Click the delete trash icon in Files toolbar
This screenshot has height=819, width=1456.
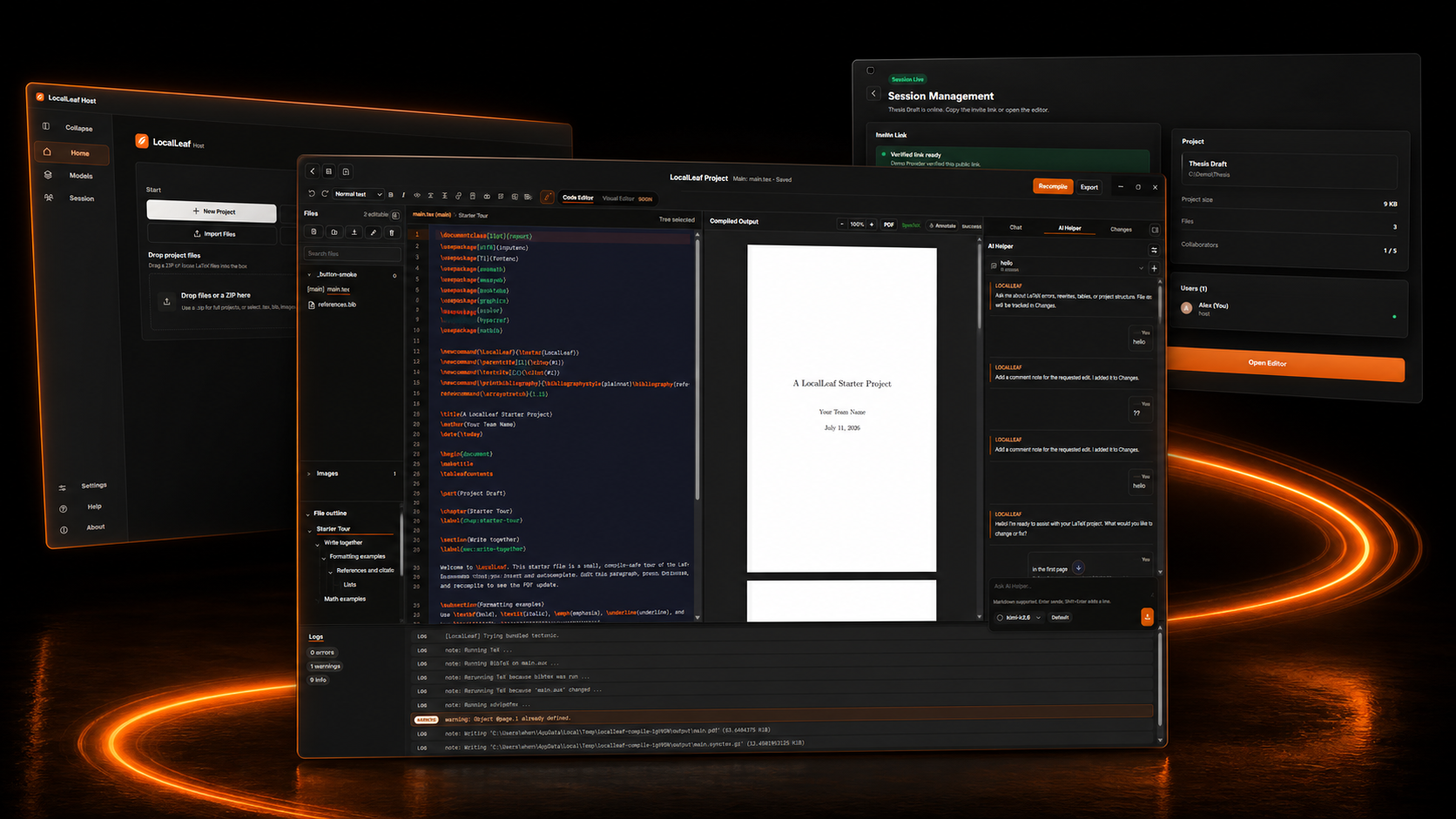pos(392,232)
